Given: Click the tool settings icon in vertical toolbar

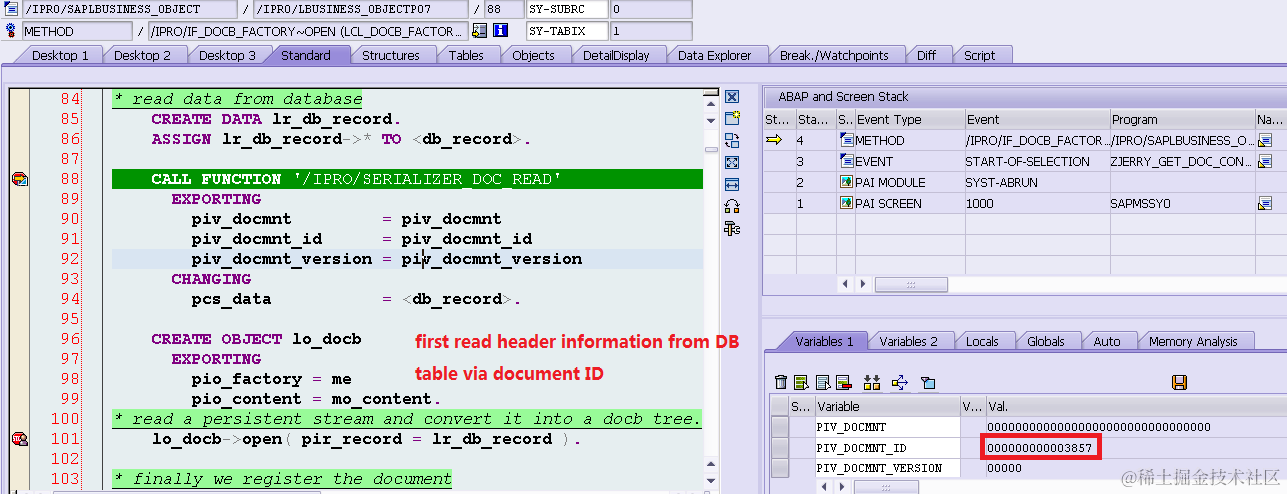Looking at the screenshot, I should click(732, 228).
